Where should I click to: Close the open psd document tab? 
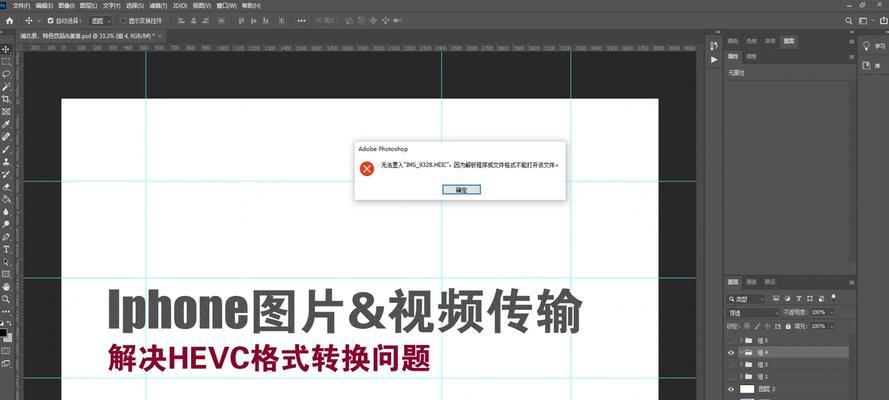coord(160,36)
